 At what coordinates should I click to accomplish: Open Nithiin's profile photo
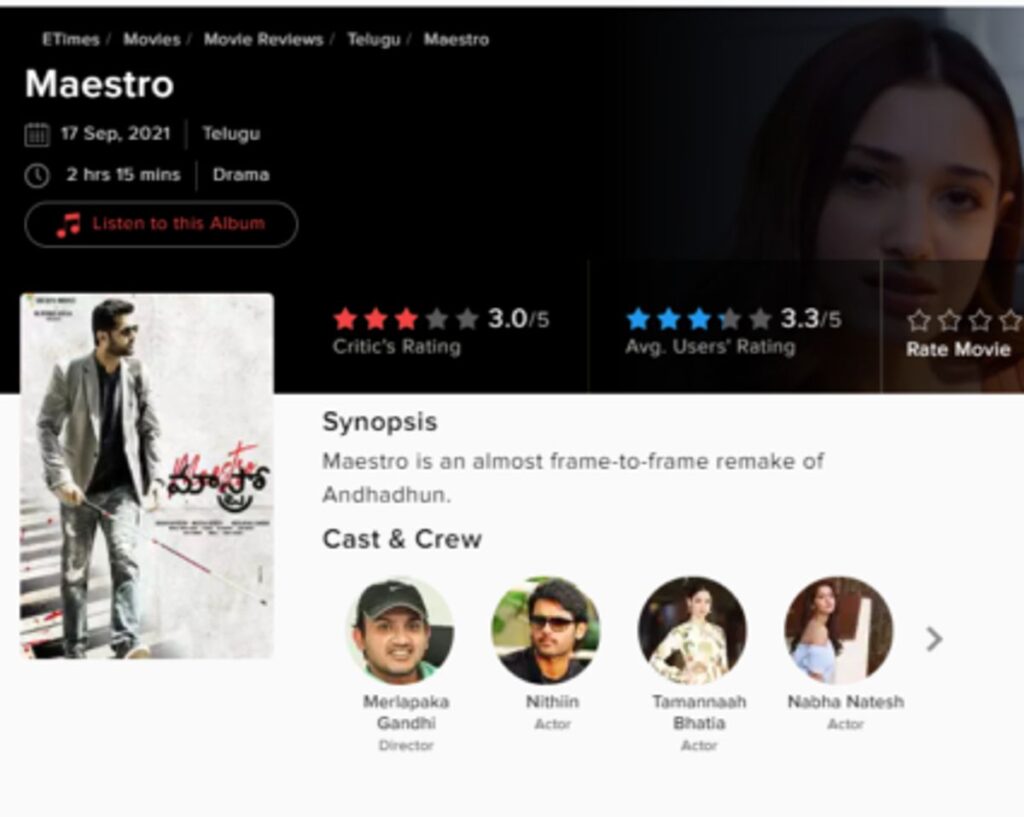pyautogui.click(x=546, y=630)
